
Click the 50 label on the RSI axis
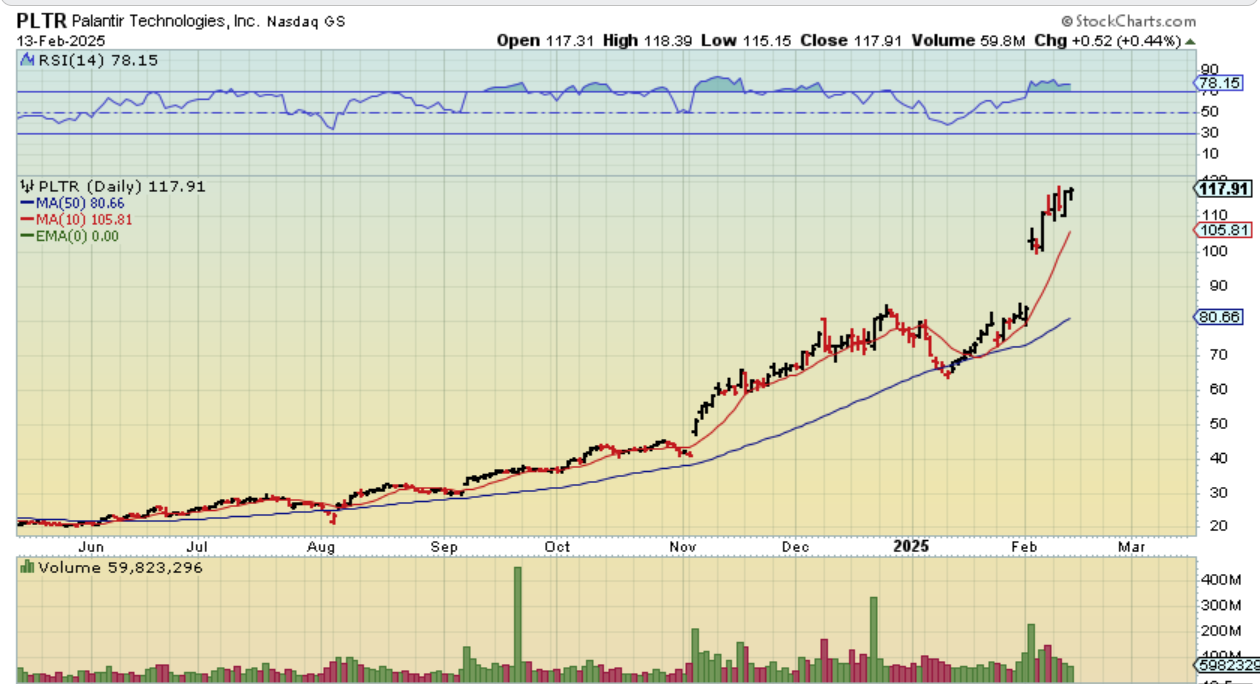pos(1210,113)
